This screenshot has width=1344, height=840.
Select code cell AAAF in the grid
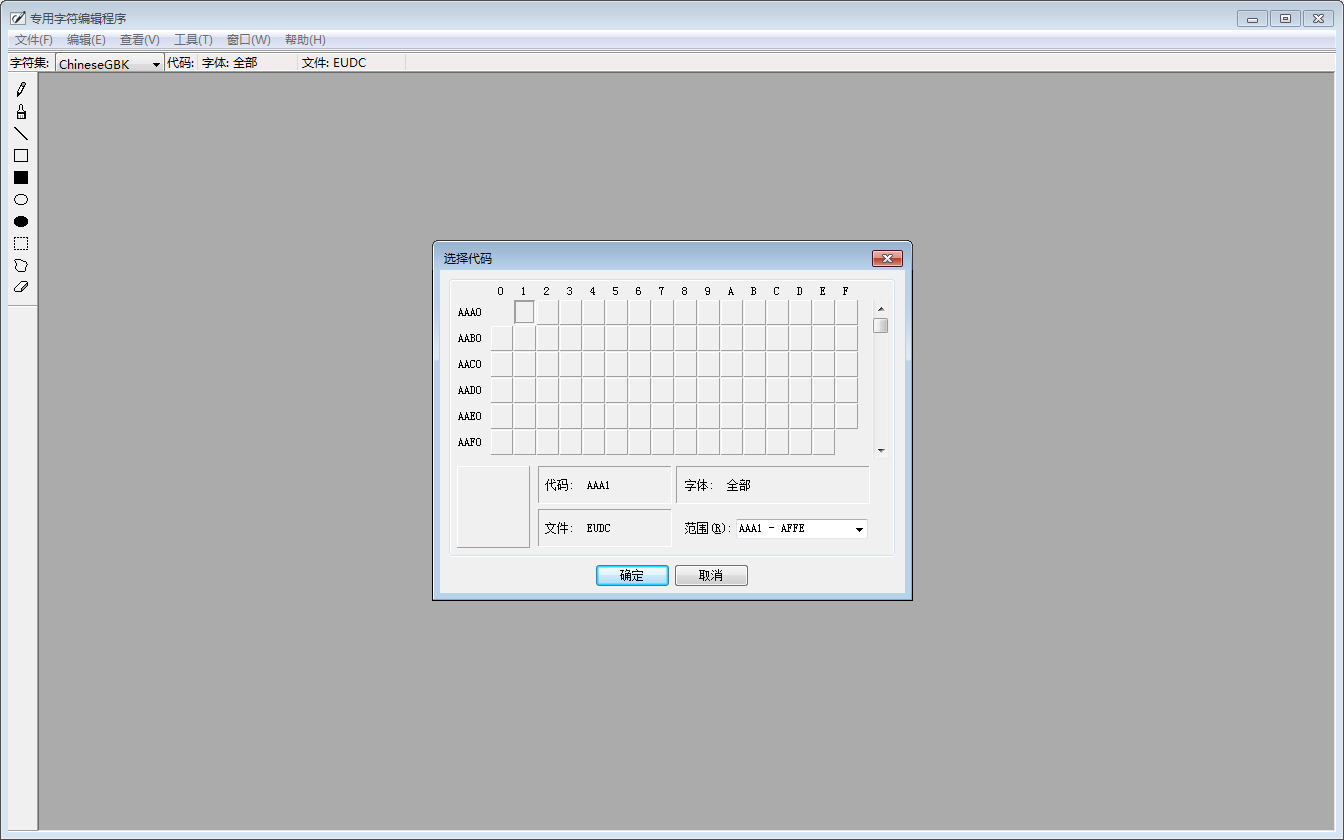pyautogui.click(x=846, y=312)
